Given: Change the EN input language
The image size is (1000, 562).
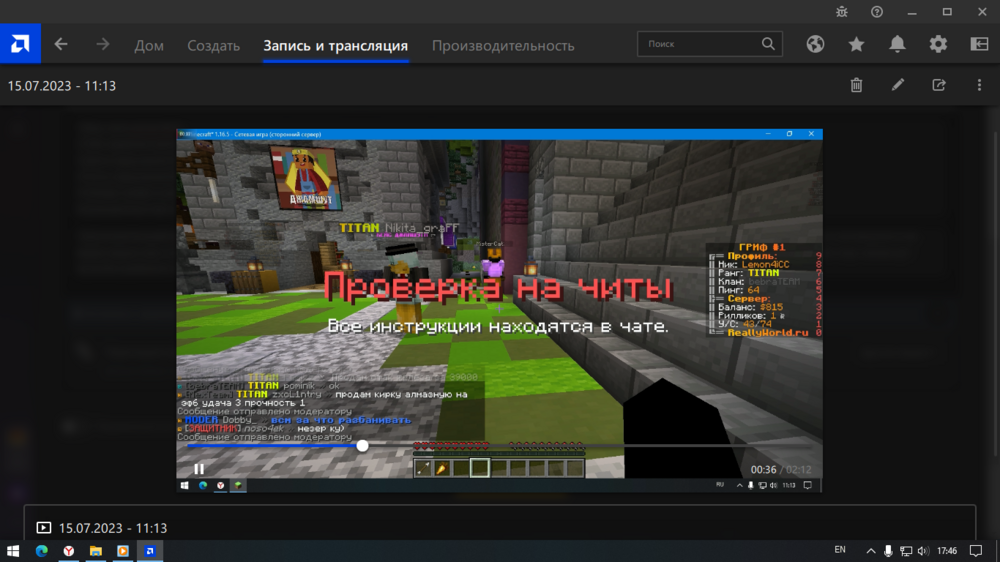Looking at the screenshot, I should [840, 550].
